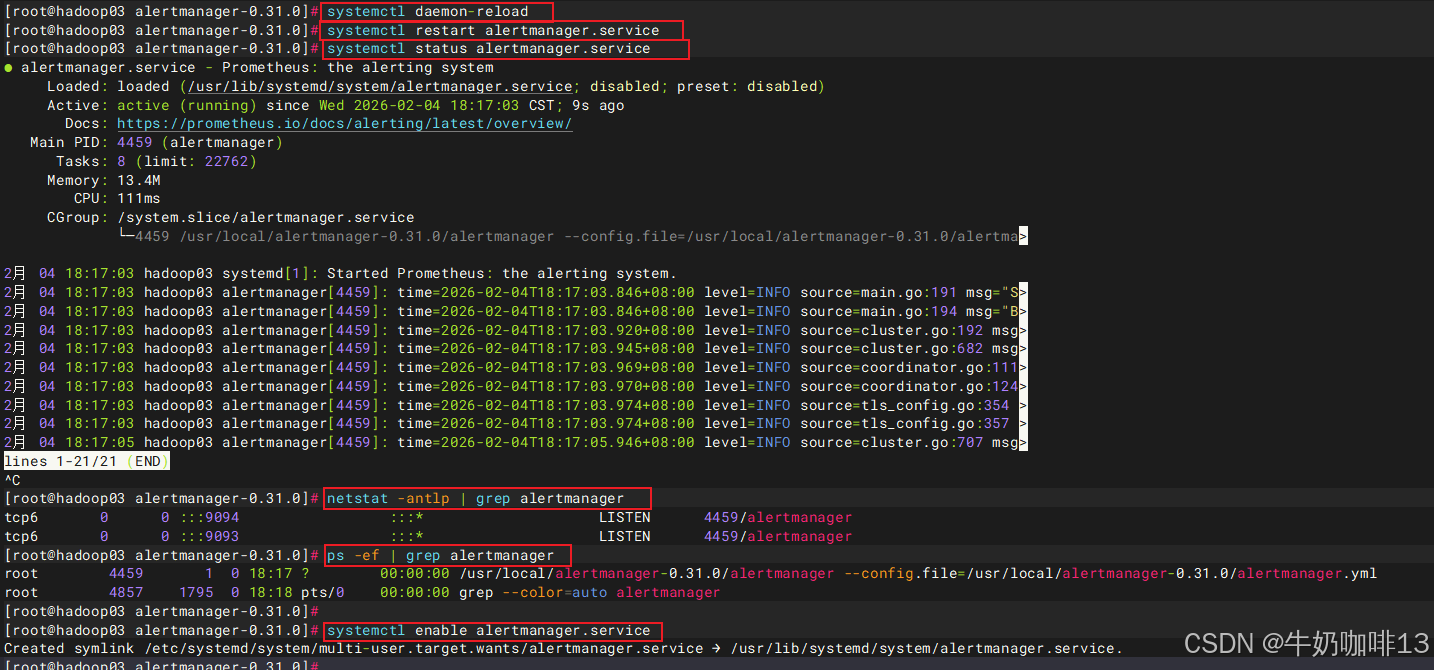Click the CPU value 111ms

(x=139, y=198)
